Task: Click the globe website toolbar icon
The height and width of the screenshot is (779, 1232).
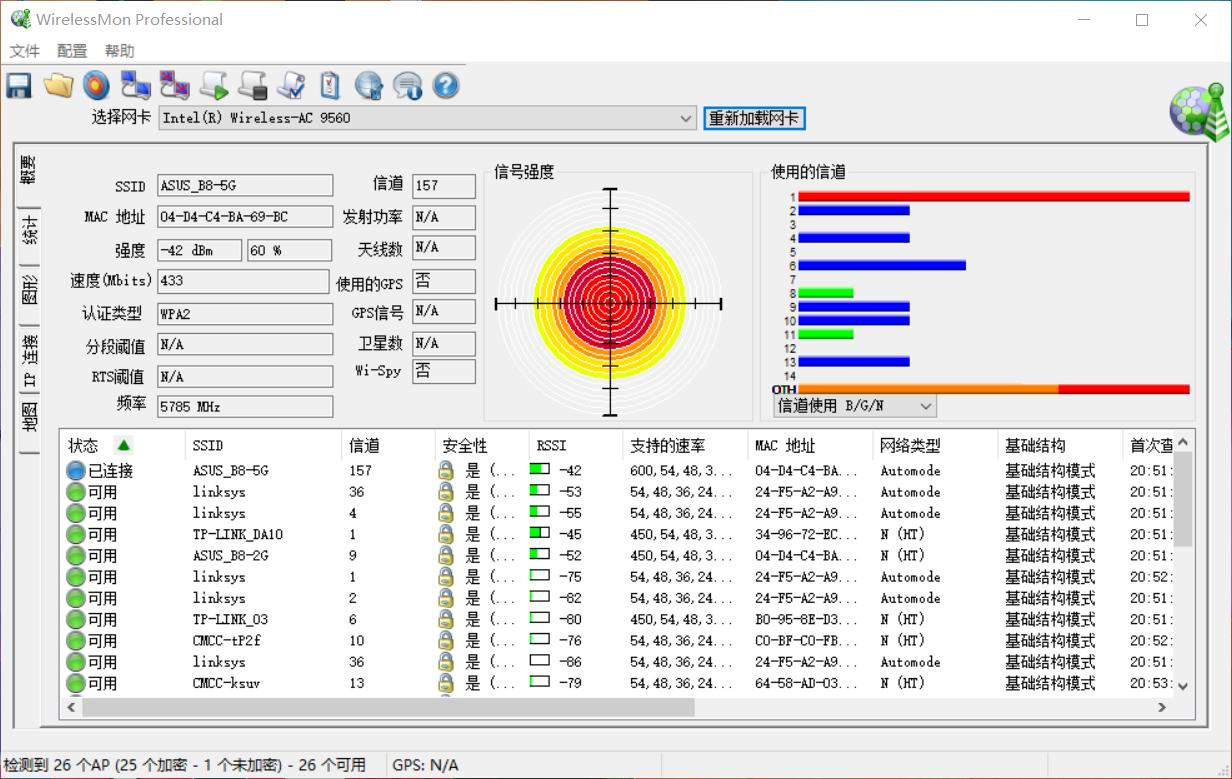Action: pos(369,85)
